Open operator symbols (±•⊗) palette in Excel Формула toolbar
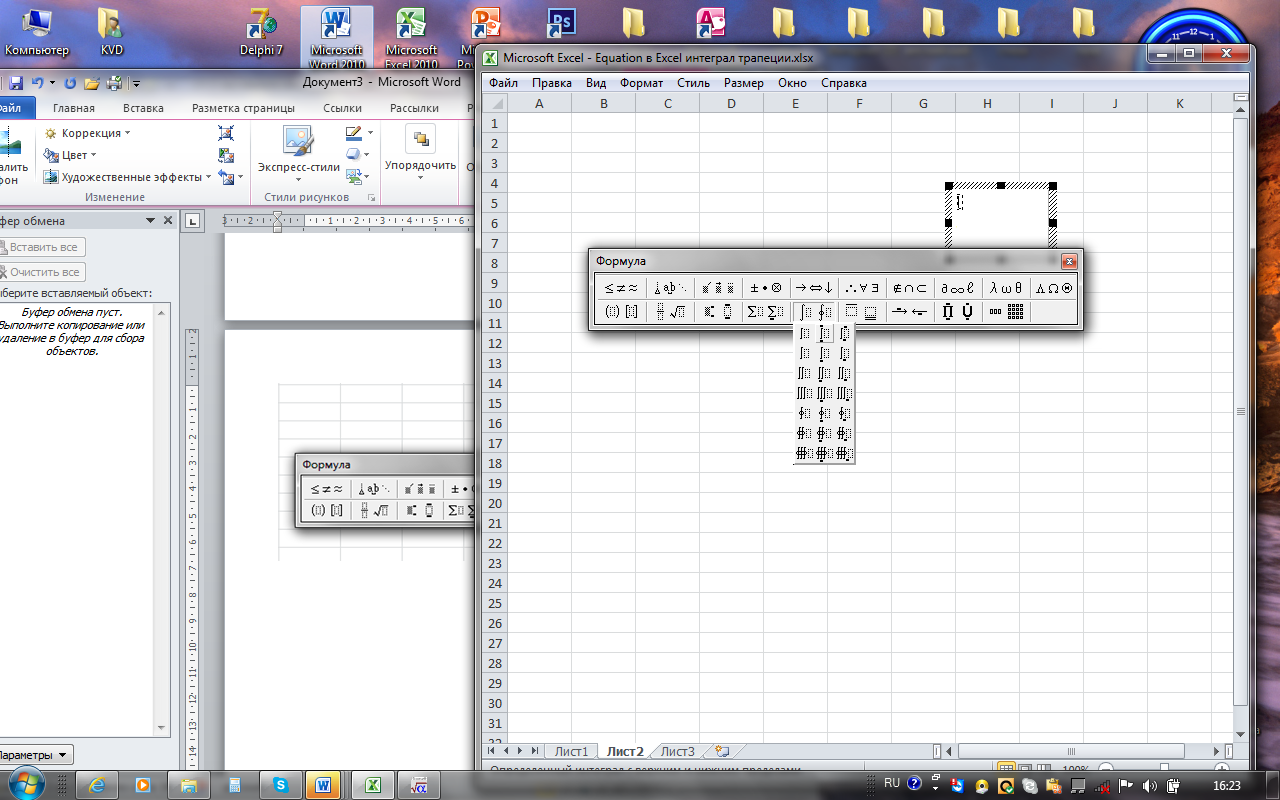1280x800 pixels. pos(766,288)
